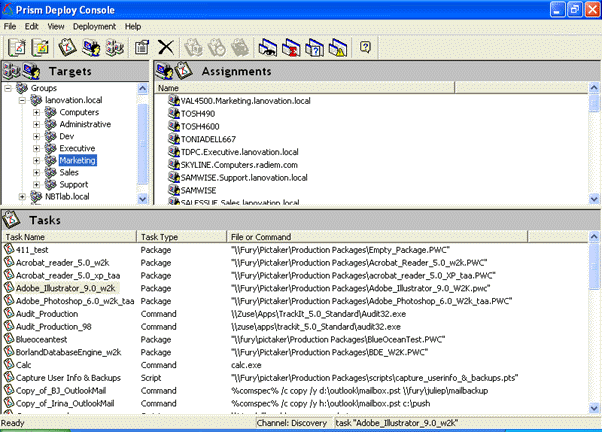Expand the Computers group
The image size is (602, 432).
(36, 113)
